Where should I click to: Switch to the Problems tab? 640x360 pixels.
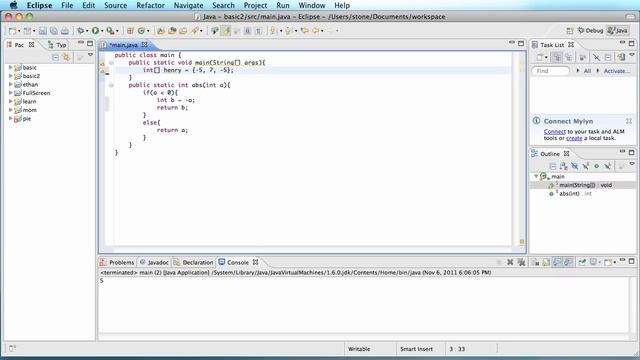(117, 262)
